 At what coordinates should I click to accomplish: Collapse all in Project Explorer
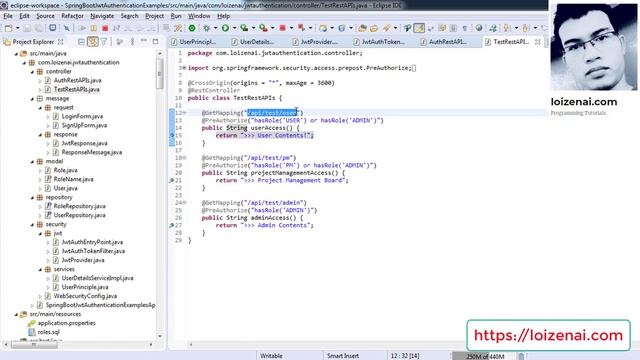click(81, 42)
